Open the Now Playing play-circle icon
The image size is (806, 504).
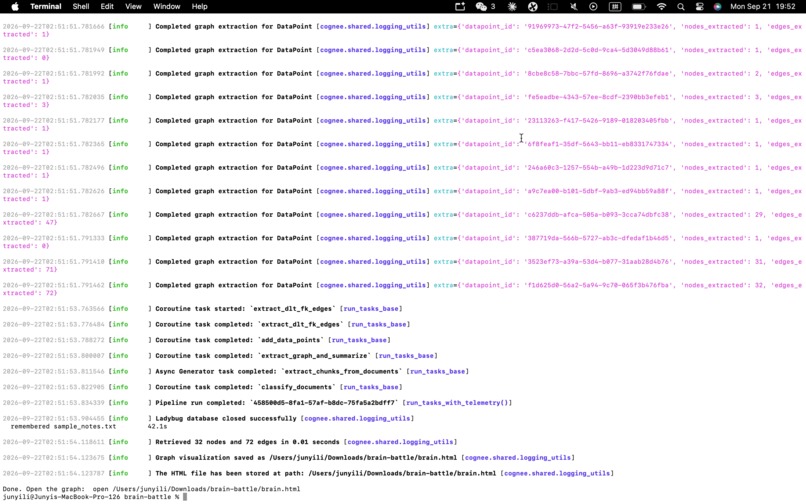593,7
